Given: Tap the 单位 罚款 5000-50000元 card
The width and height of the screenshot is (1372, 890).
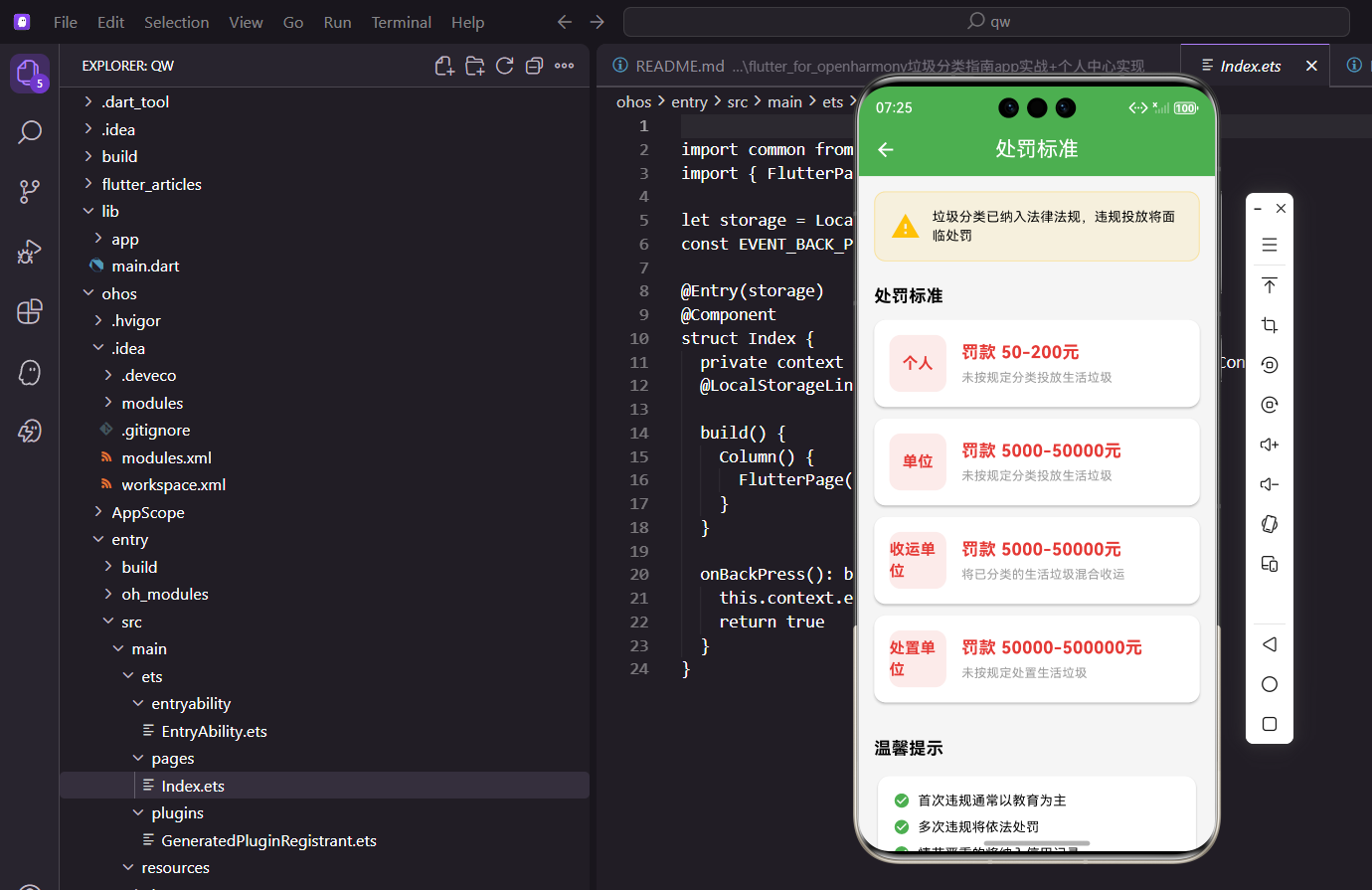Looking at the screenshot, I should tap(1037, 461).
